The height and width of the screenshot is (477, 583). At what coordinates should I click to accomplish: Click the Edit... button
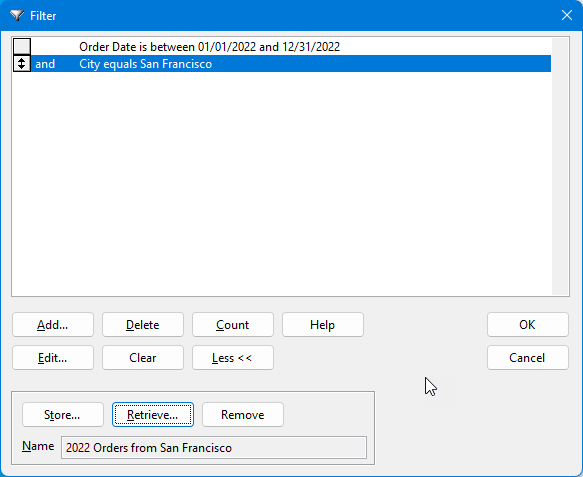pos(53,358)
